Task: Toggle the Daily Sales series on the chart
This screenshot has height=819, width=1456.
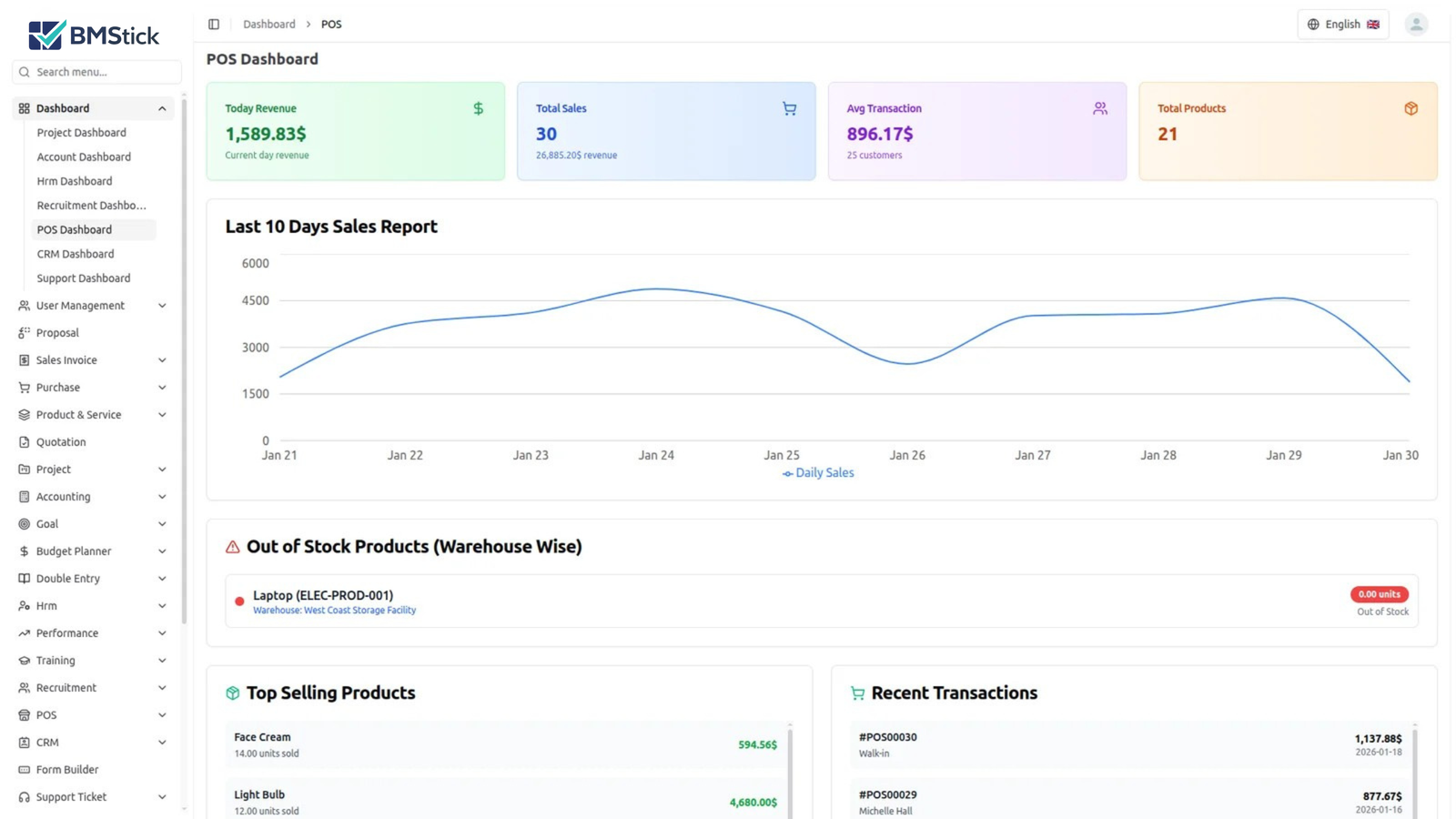Action: (816, 472)
